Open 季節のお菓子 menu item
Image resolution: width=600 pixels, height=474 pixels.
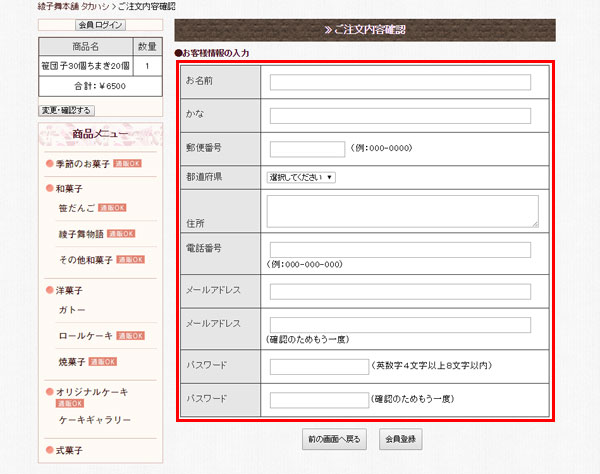pyautogui.click(x=83, y=164)
